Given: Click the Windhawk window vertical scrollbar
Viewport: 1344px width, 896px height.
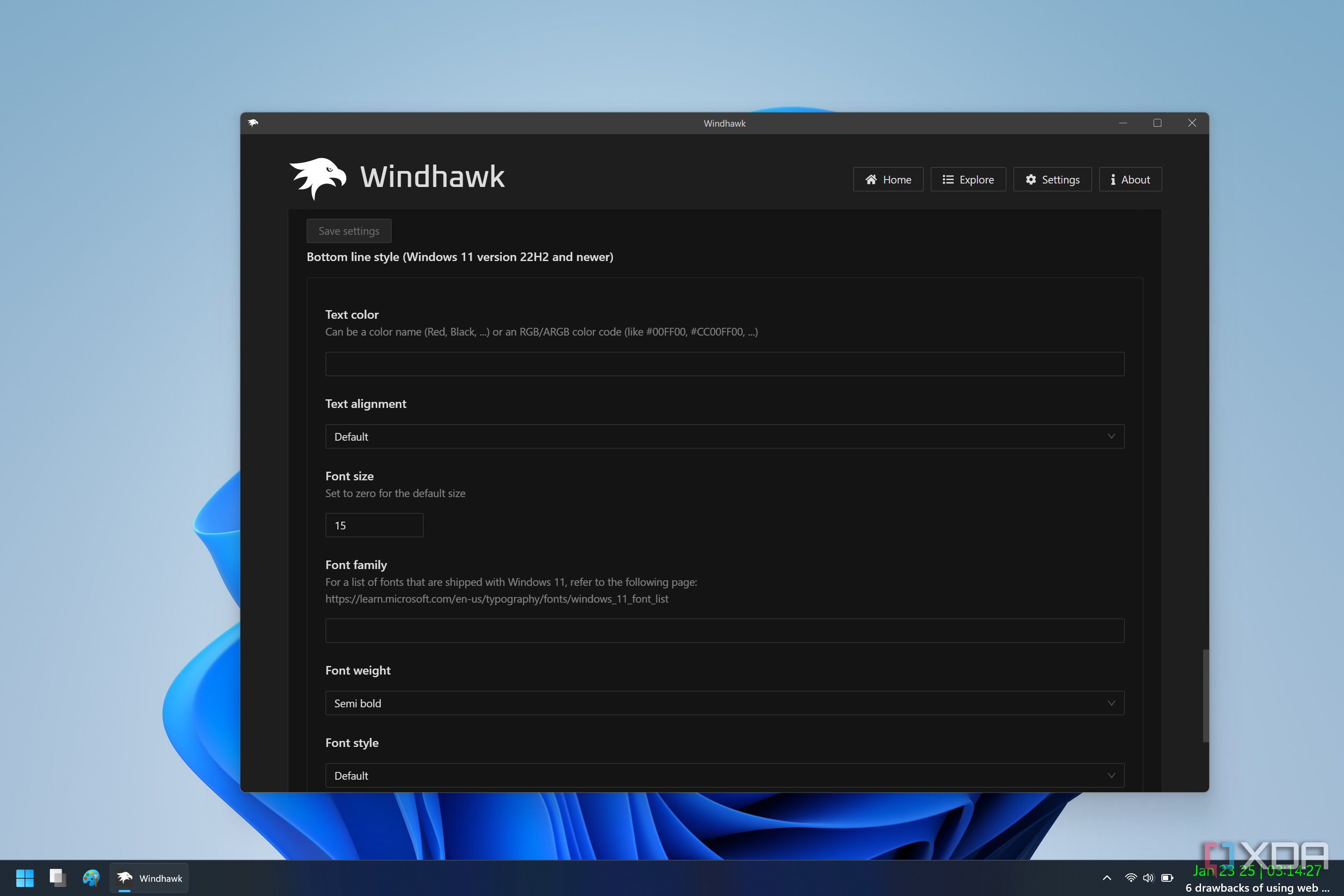Looking at the screenshot, I should 1205,695.
